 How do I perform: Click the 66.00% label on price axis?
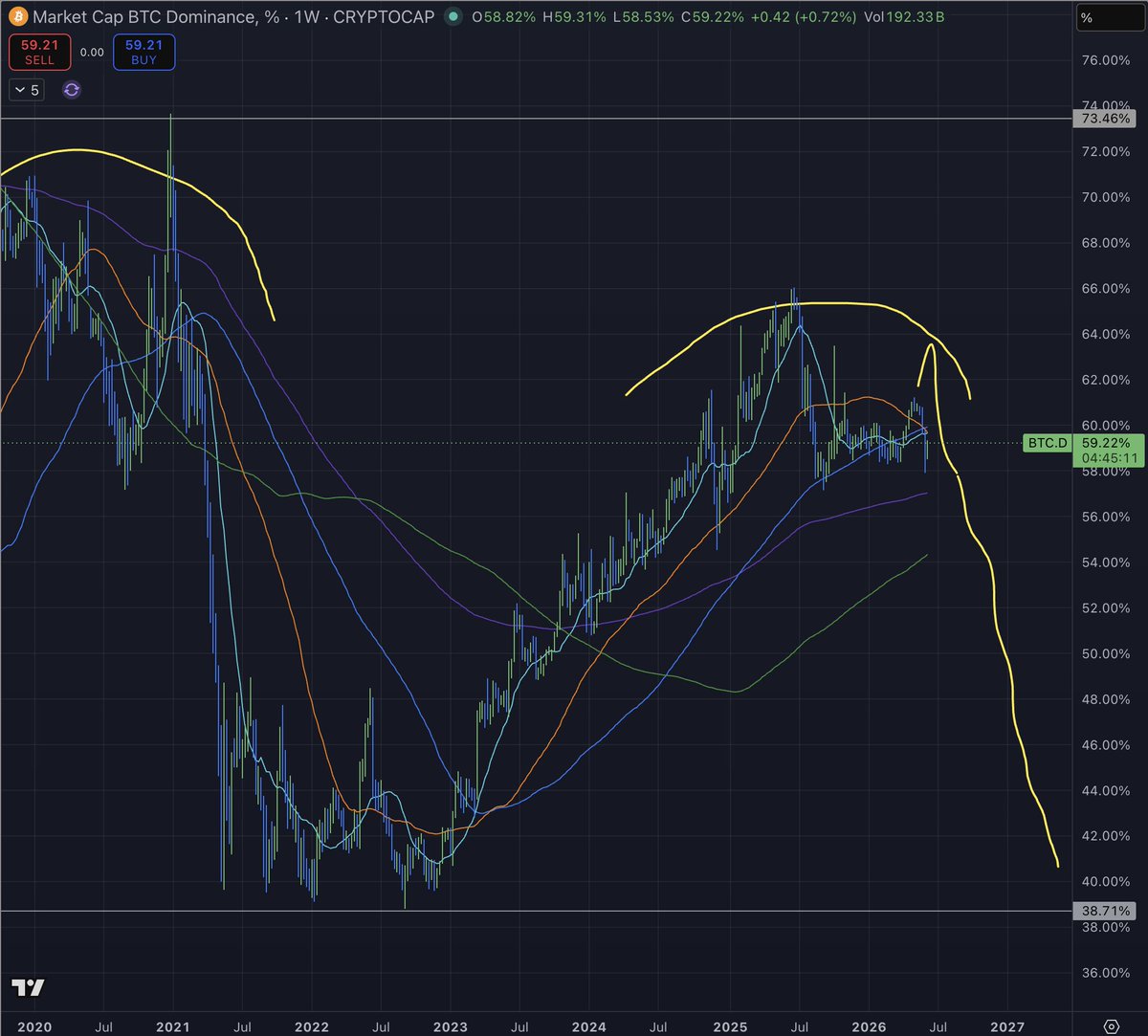(1105, 289)
